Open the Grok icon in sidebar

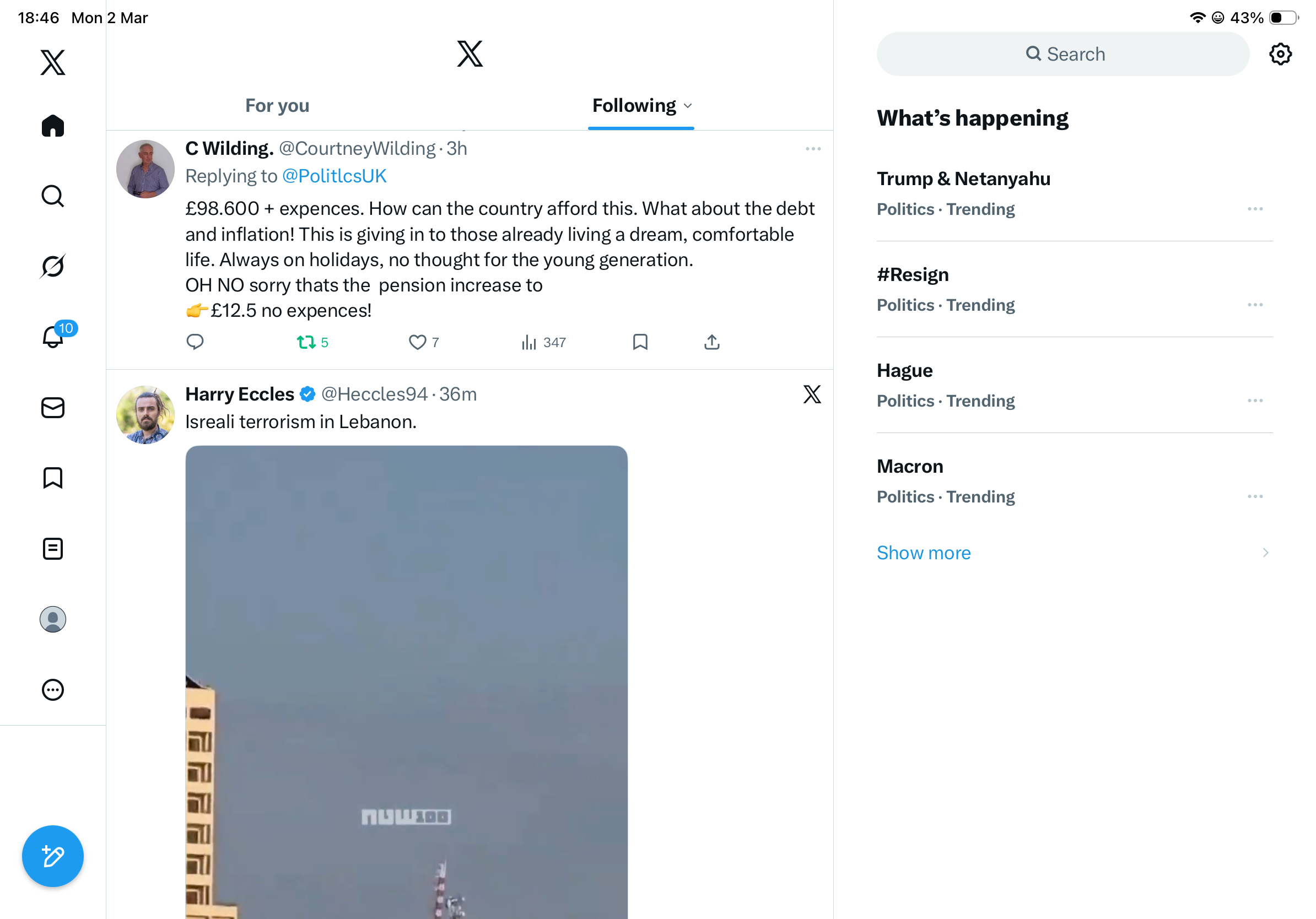pos(53,267)
